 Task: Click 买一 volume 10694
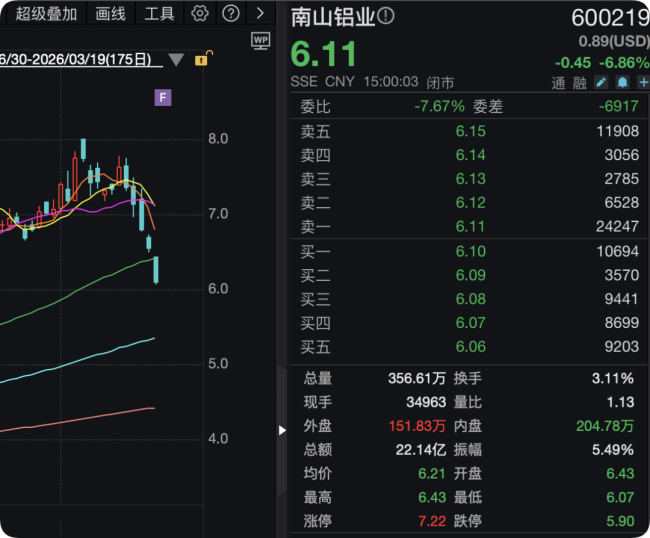pos(618,251)
